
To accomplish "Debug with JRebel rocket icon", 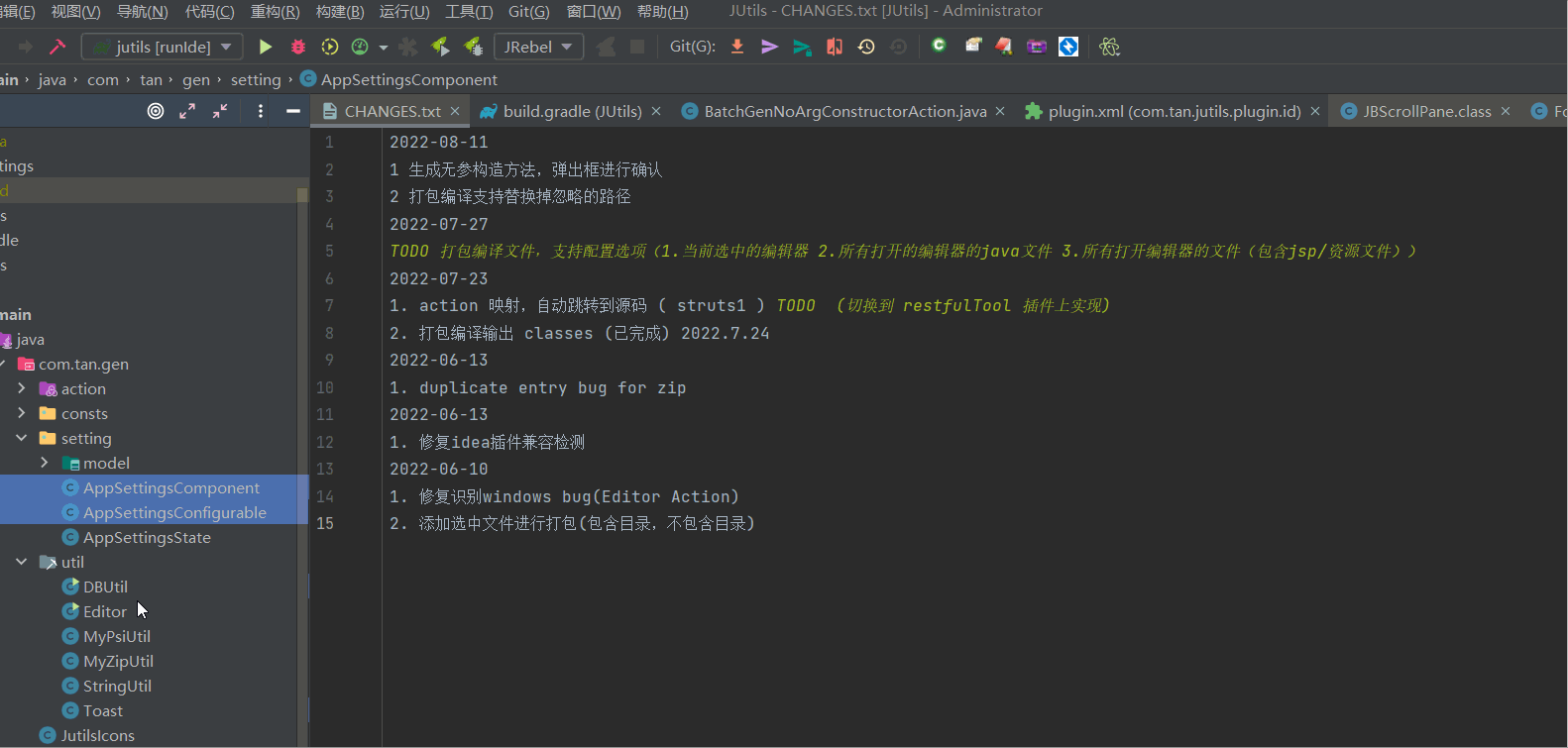I will [x=473, y=47].
